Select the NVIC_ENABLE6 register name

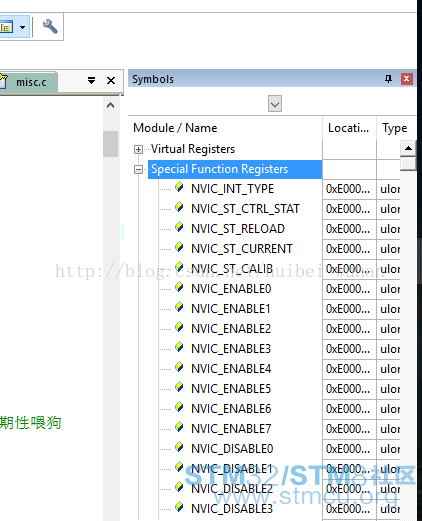click(x=231, y=409)
